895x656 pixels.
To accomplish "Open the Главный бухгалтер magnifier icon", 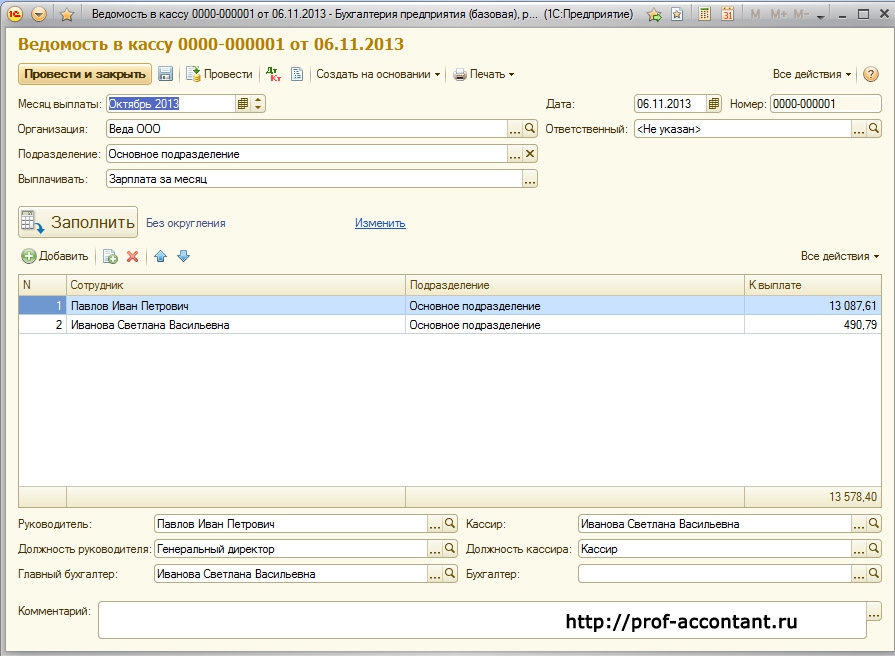I will point(450,574).
